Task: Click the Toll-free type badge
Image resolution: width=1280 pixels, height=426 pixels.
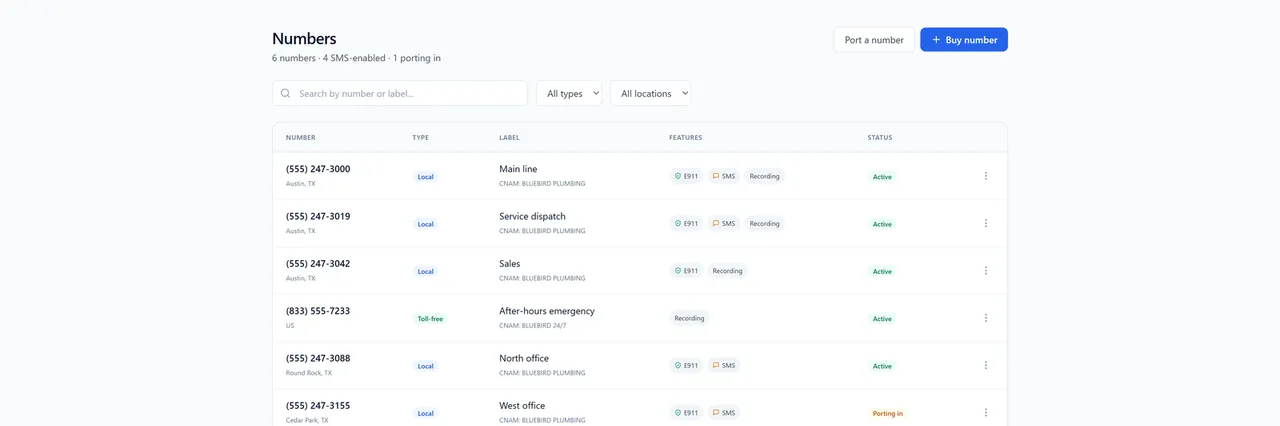Action: coord(430,319)
